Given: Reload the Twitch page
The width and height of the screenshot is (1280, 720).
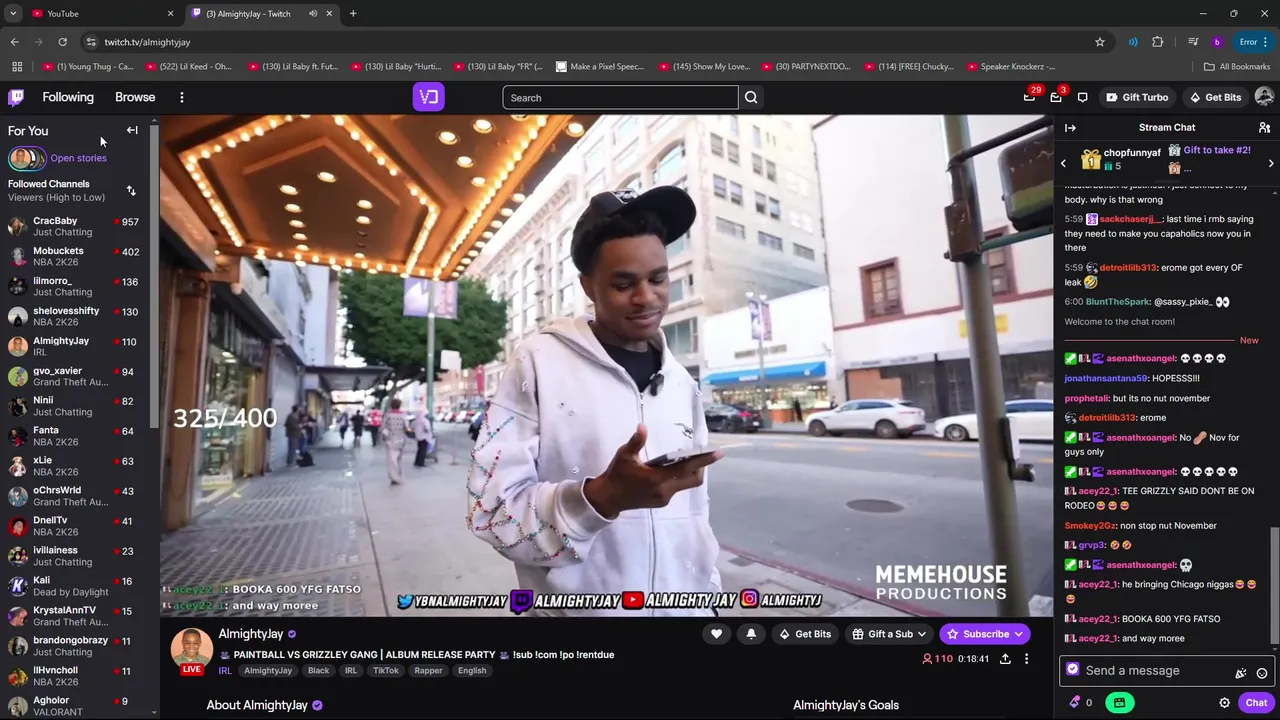Looking at the screenshot, I should point(62,42).
